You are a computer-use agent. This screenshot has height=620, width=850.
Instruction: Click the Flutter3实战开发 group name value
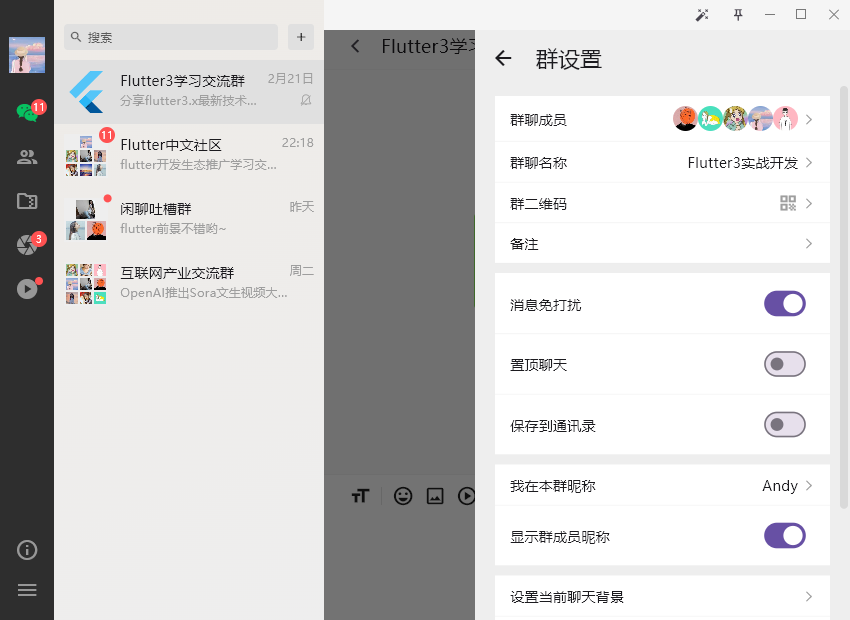point(743,163)
